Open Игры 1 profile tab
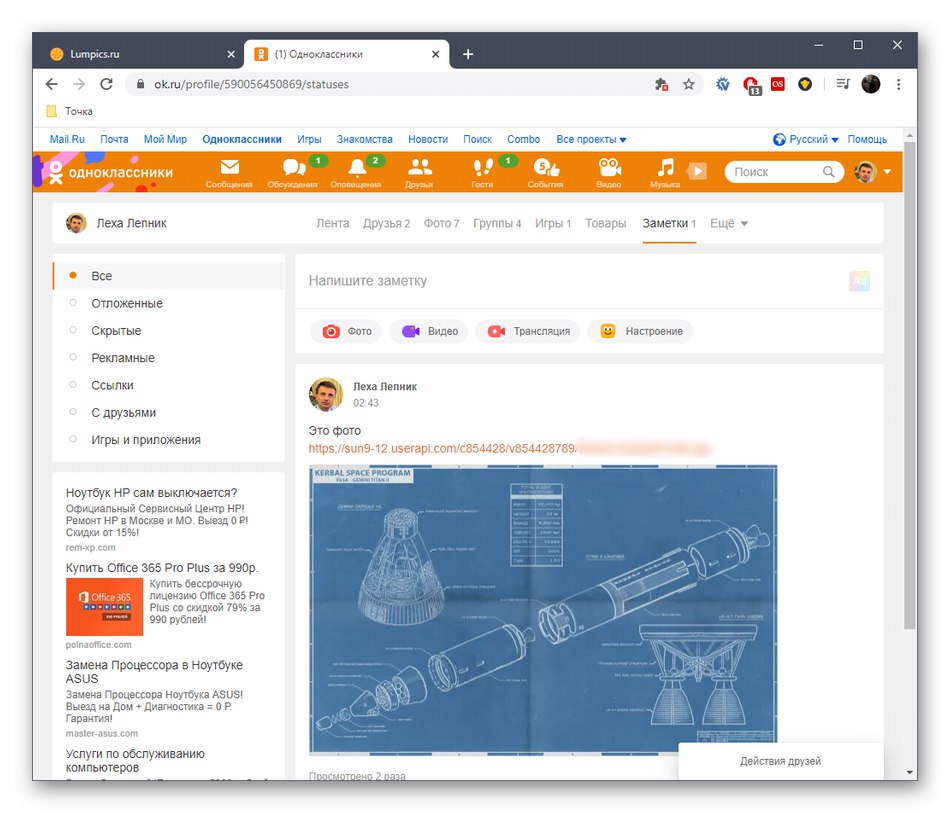The height and width of the screenshot is (813, 950). [x=553, y=223]
